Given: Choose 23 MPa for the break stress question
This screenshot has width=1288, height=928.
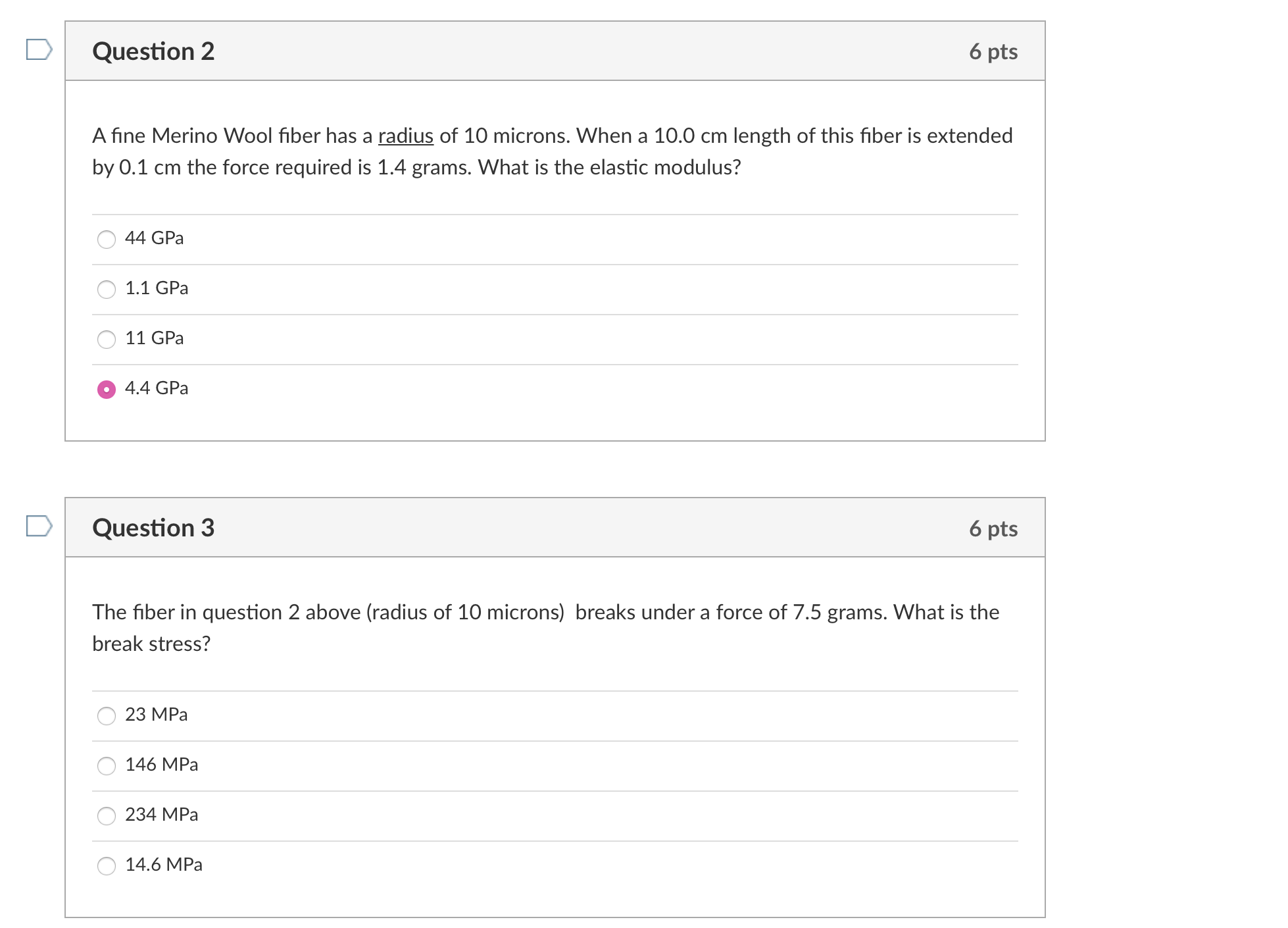Looking at the screenshot, I should tap(107, 716).
